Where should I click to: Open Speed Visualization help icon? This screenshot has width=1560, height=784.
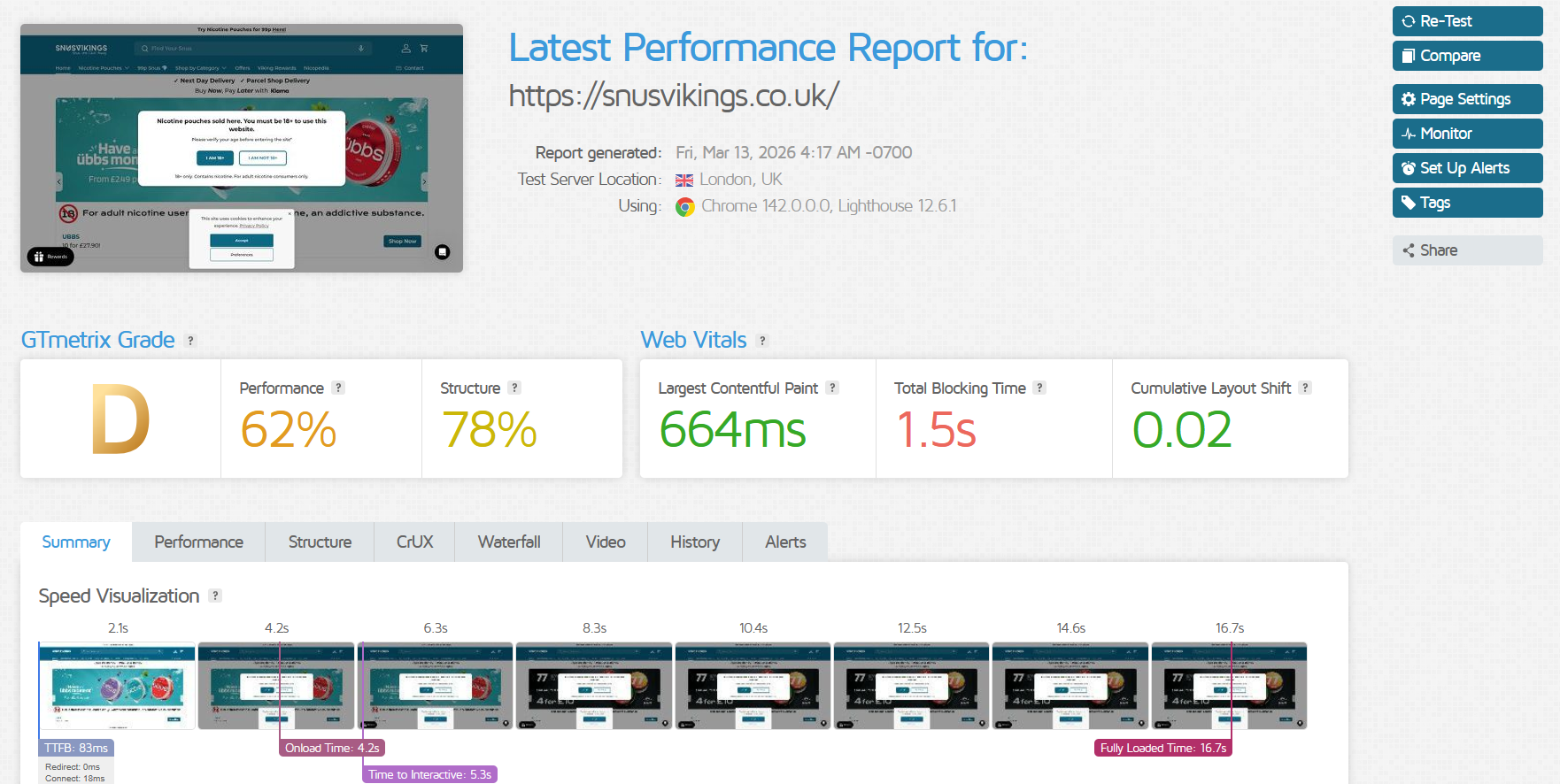coord(215,596)
